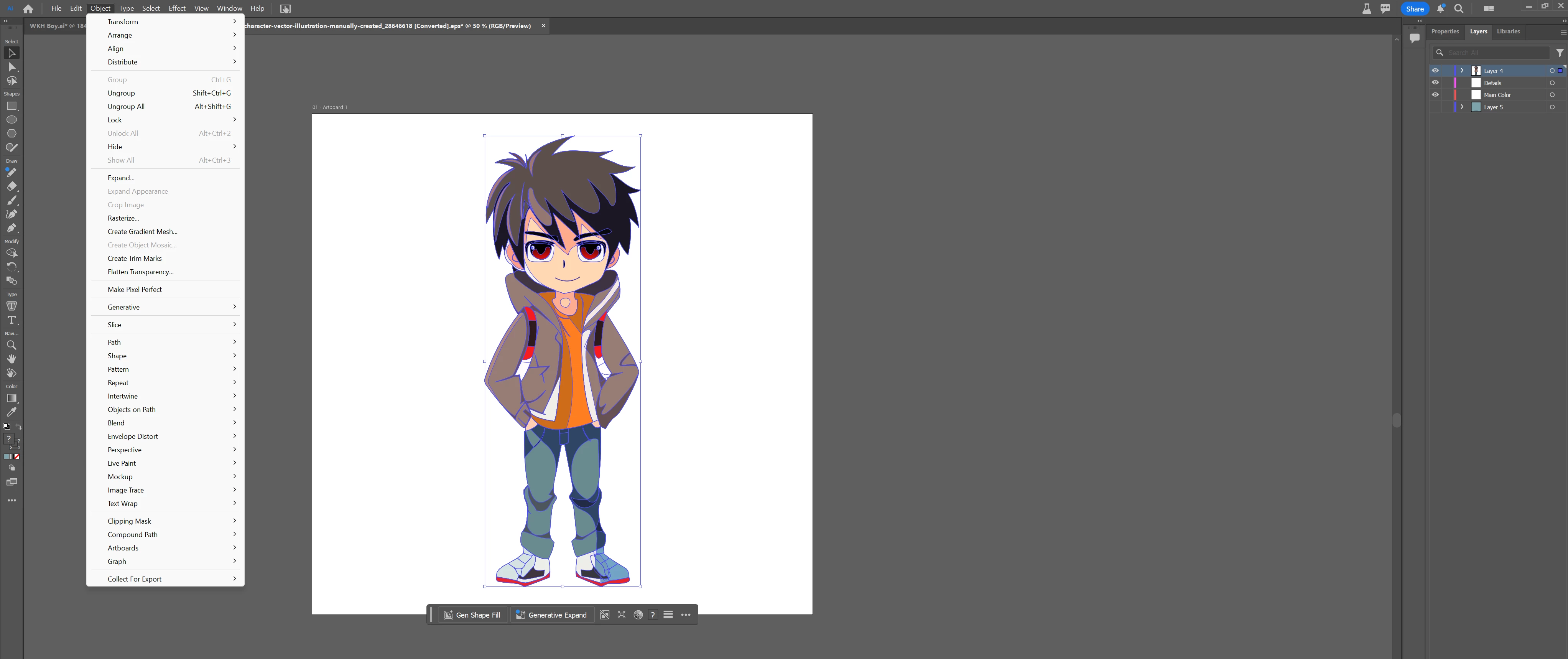The image size is (1568, 659).
Task: Click the layers search field
Action: pyautogui.click(x=1496, y=53)
